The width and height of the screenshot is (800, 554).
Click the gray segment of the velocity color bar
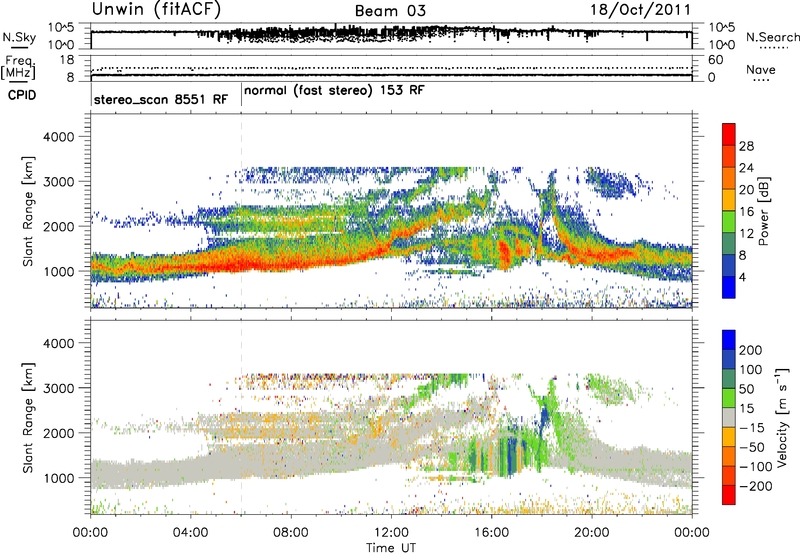pyautogui.click(x=729, y=417)
